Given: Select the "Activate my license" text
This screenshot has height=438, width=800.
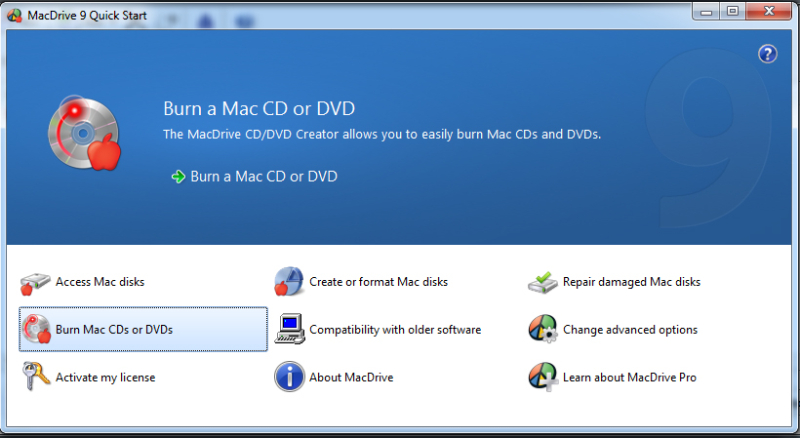Looking at the screenshot, I should pos(105,377).
